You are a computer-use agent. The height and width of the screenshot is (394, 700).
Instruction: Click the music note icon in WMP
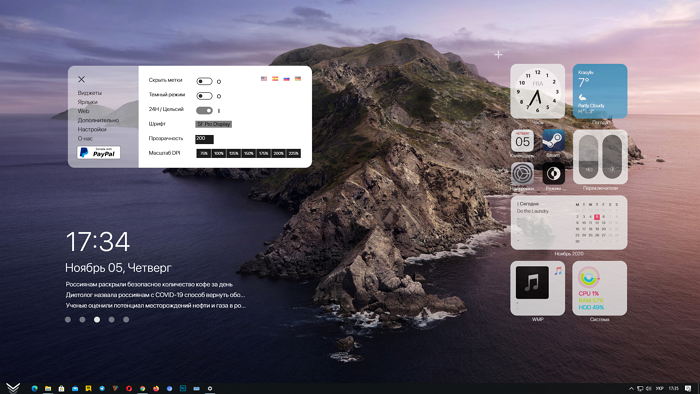(558, 271)
